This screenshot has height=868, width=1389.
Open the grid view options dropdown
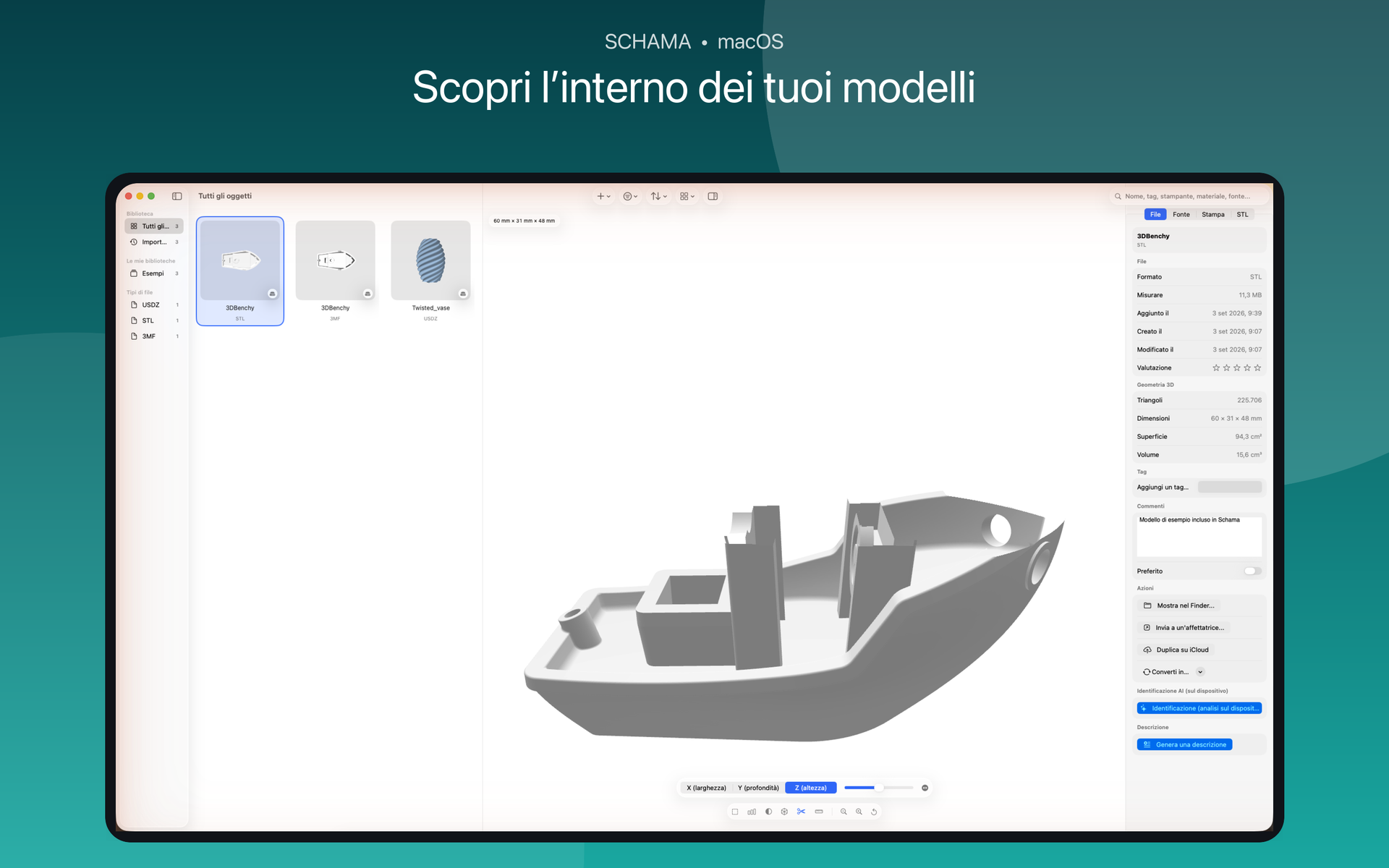687,196
